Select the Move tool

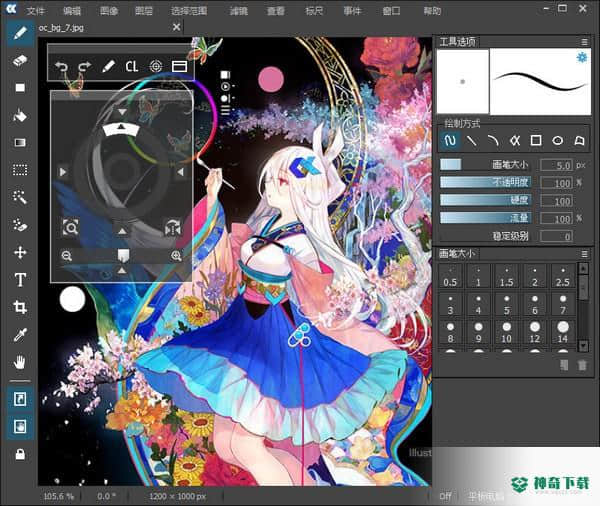[x=20, y=253]
